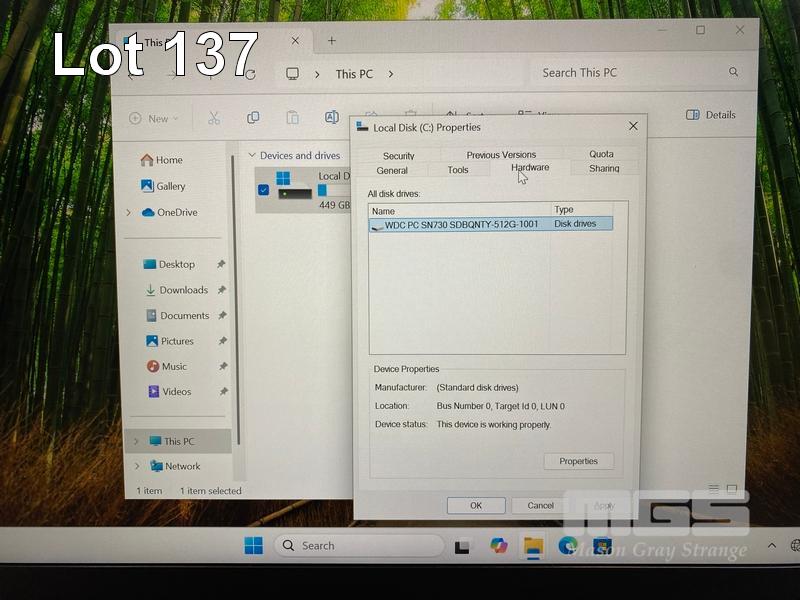Expand the Network tree node
Viewport: 800px width, 600px height.
pos(137,466)
